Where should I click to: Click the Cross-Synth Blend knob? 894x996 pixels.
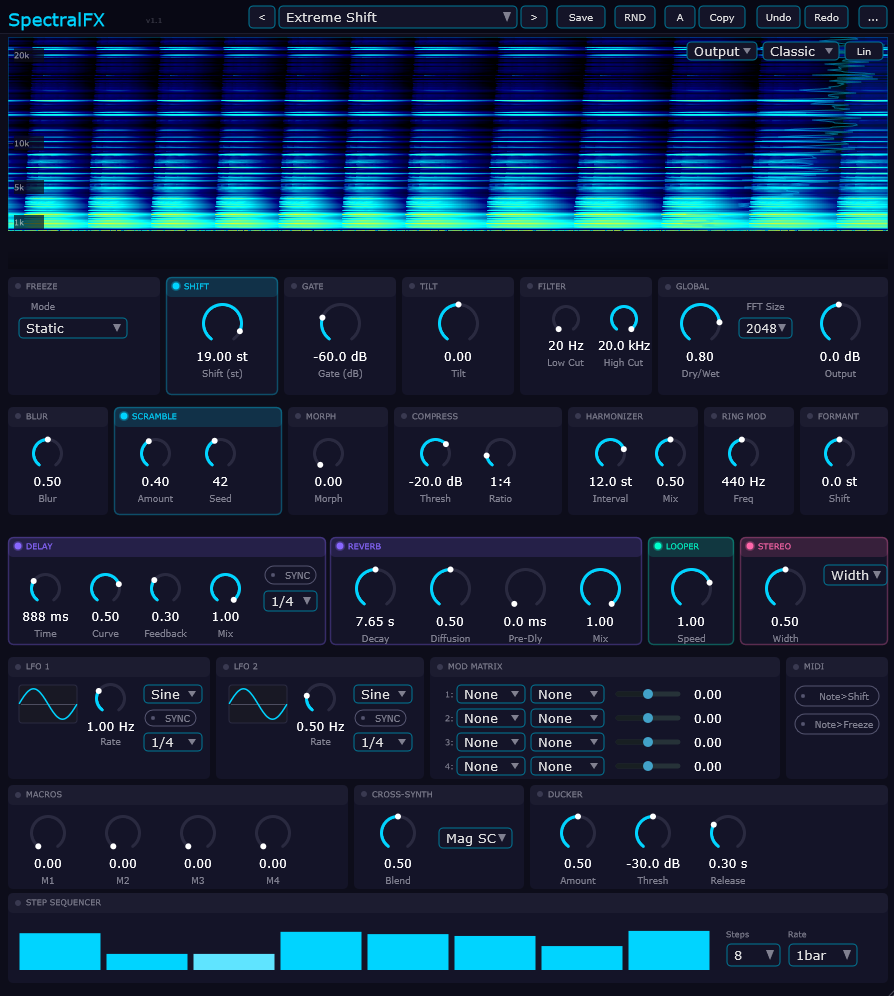coord(398,833)
